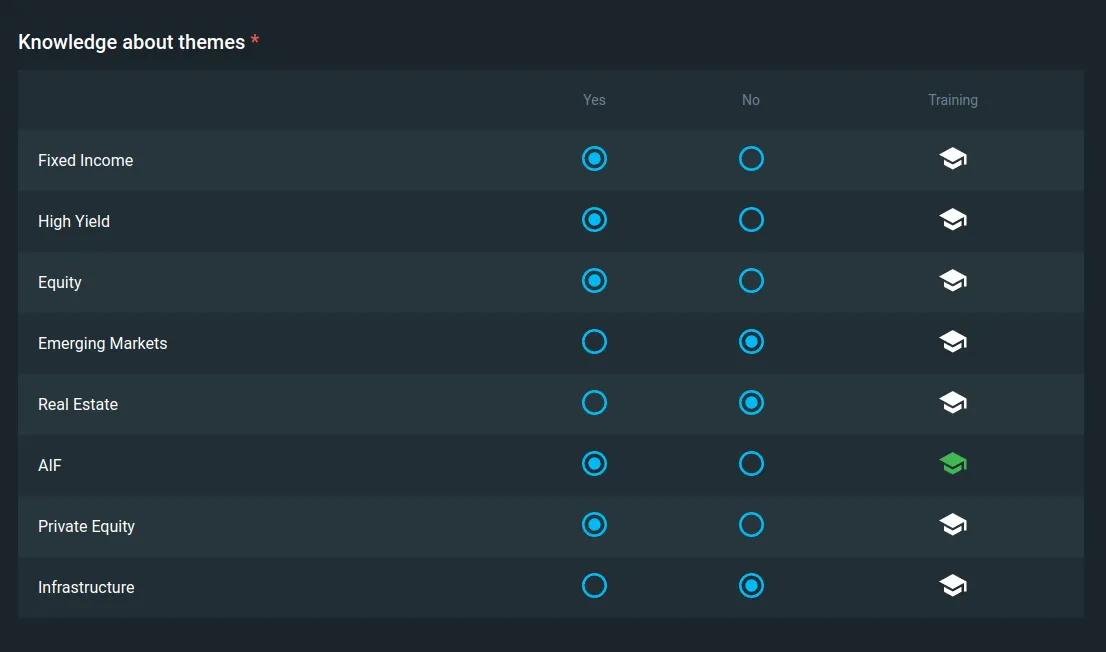Select No for Equity
The image size is (1106, 652).
751,281
